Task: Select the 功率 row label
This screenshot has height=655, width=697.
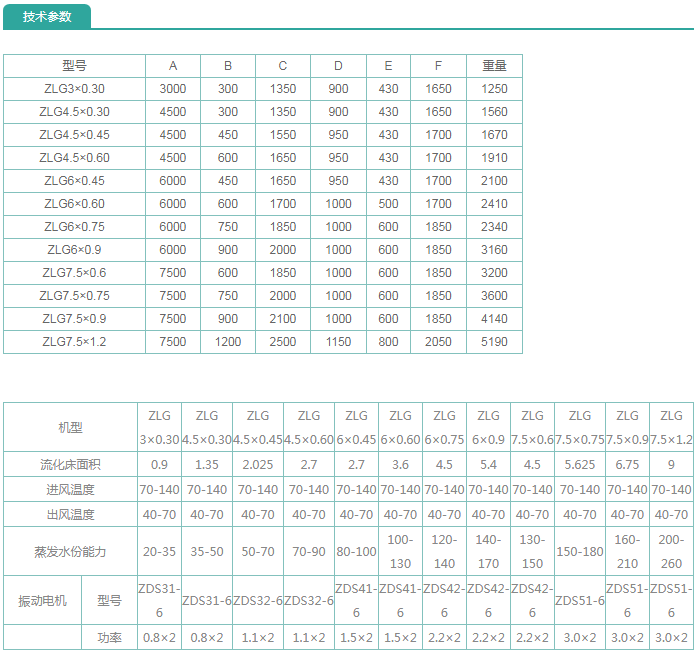Action: [109, 638]
